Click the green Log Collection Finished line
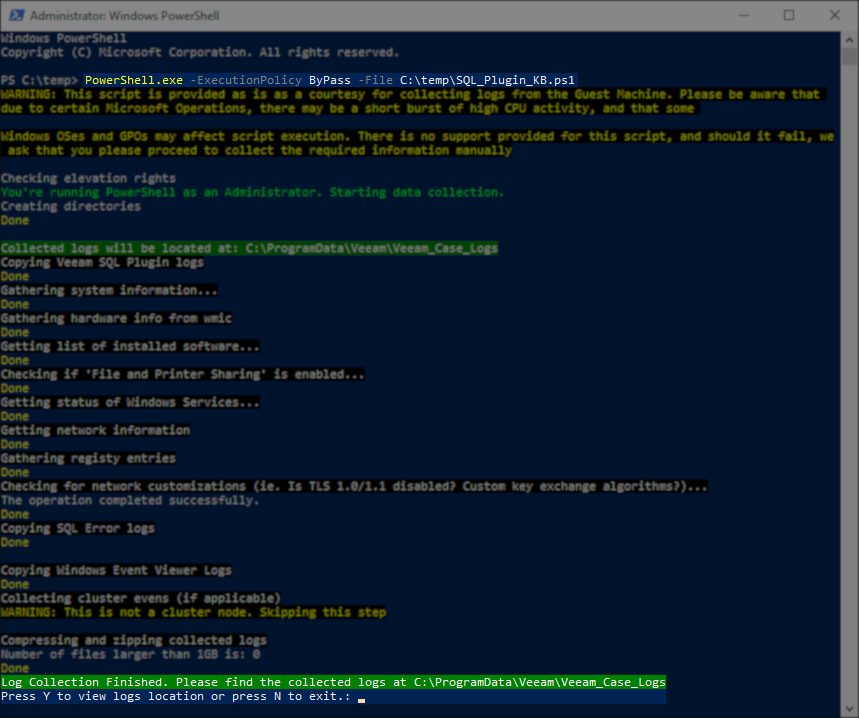 point(330,681)
